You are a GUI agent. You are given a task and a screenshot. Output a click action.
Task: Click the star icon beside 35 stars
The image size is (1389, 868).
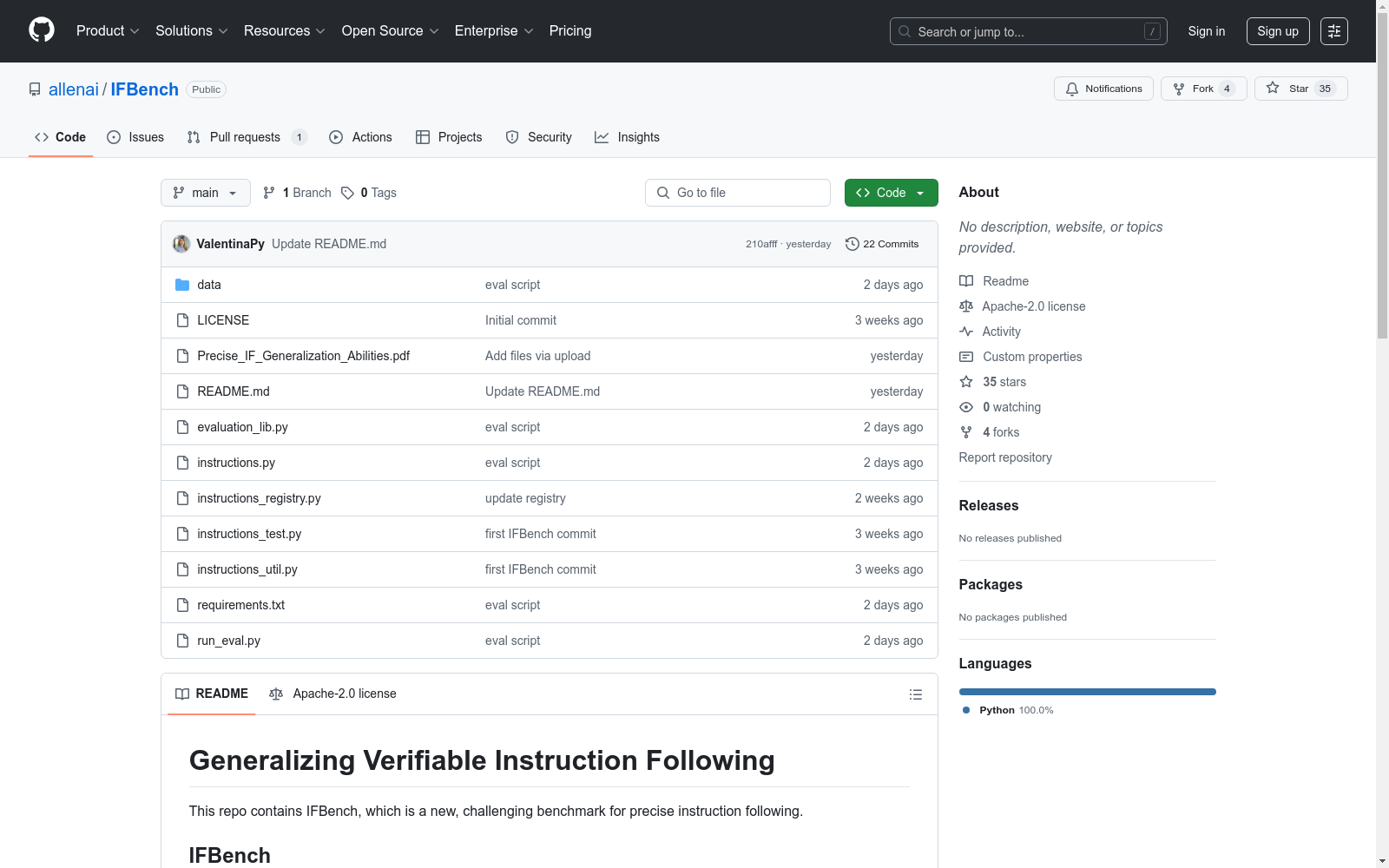click(966, 382)
